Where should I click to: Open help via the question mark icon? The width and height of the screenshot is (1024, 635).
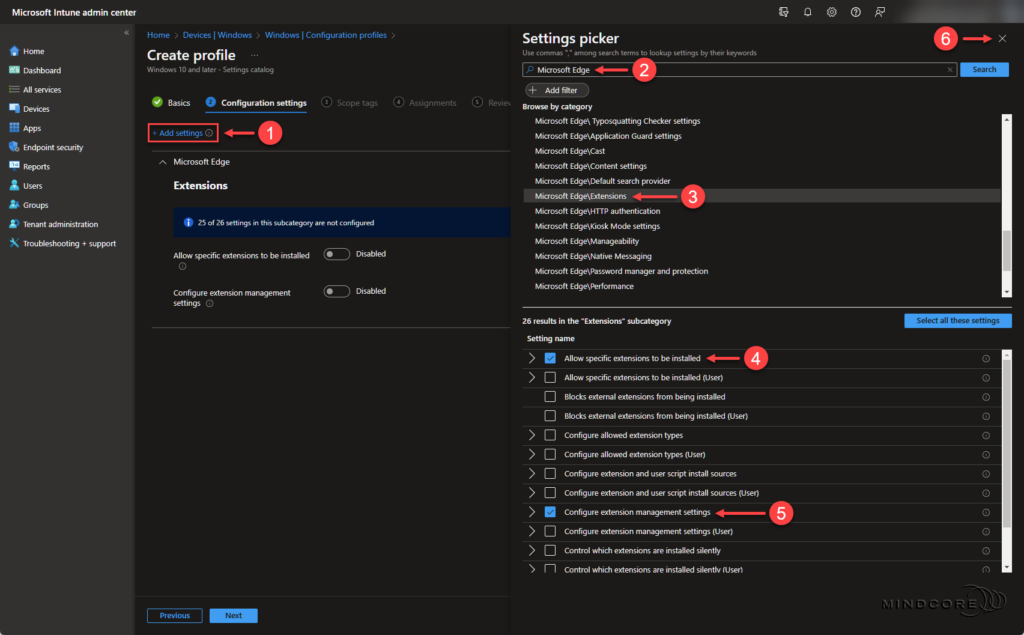(x=855, y=11)
